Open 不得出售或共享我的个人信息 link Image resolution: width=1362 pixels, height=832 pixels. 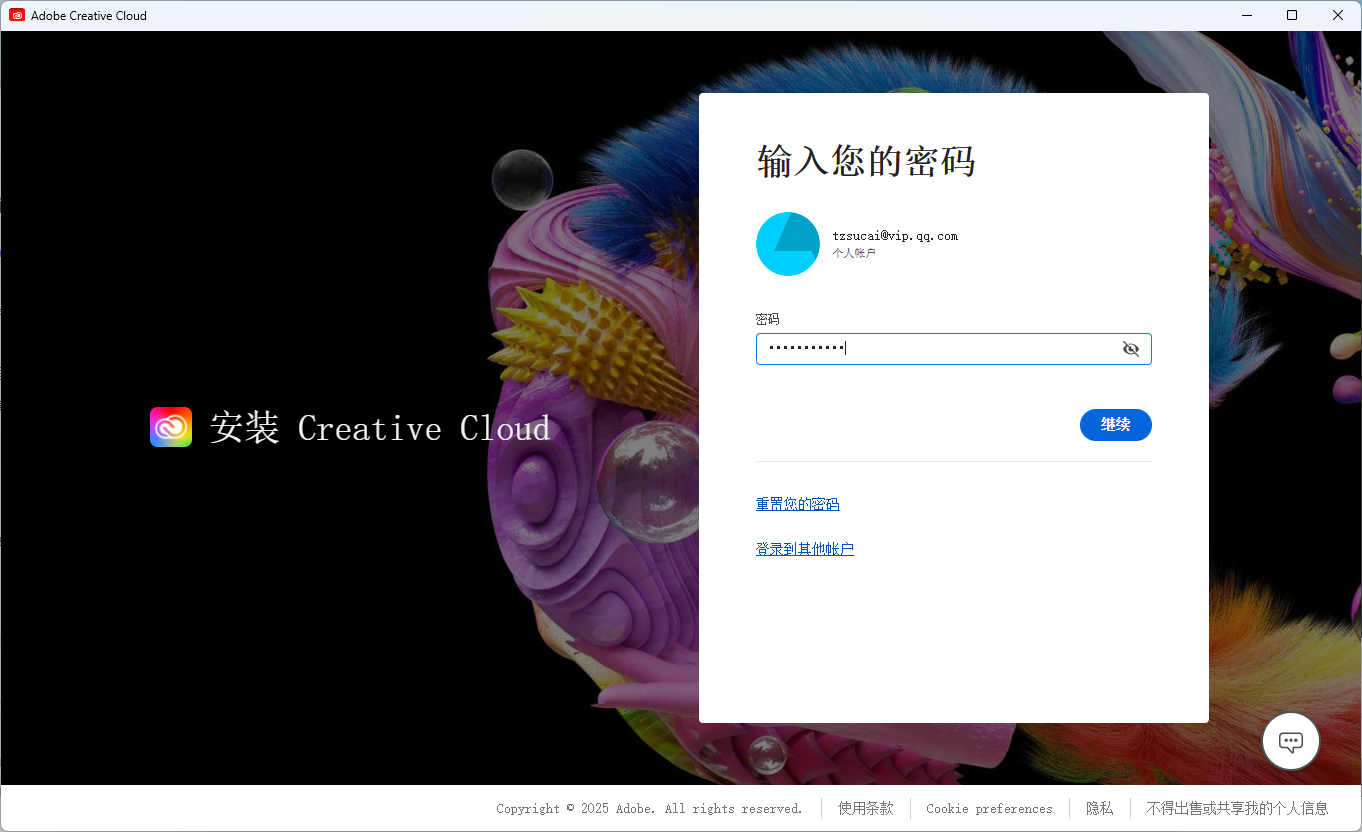1237,808
